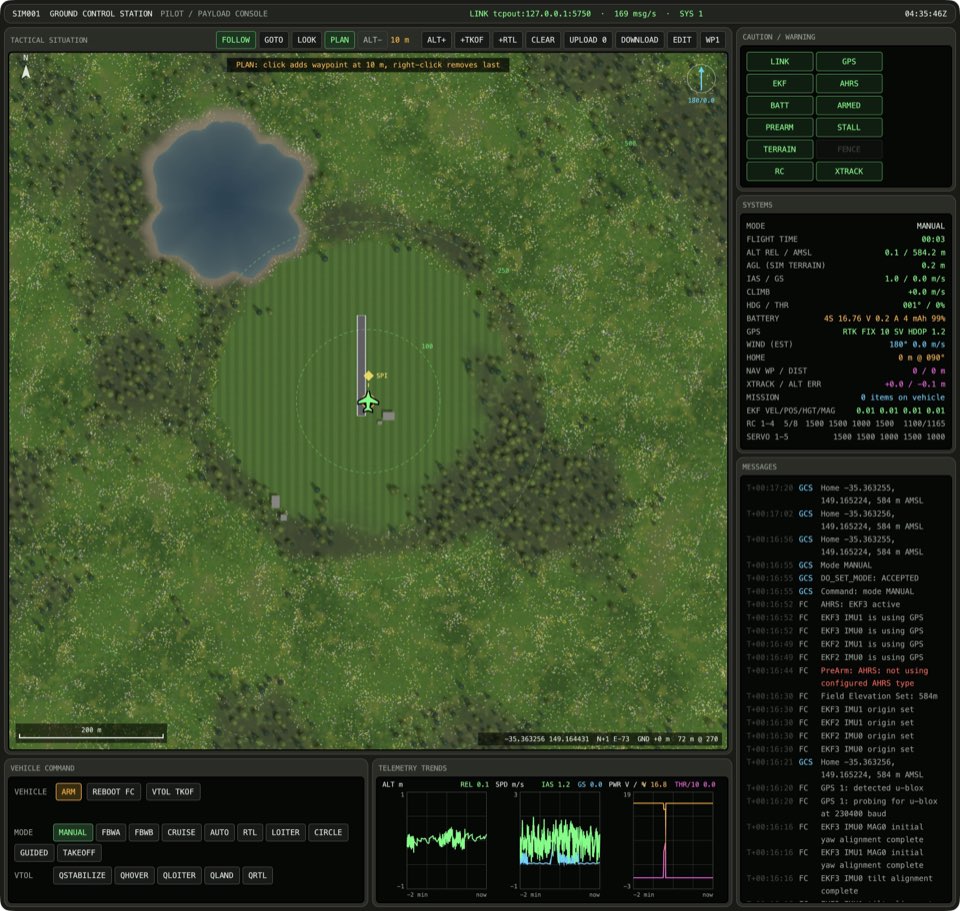The height and width of the screenshot is (911, 960).
Task: Click the 'RTK FIX 10 SV HDOP 1.2' GPS value
Action: (894, 331)
